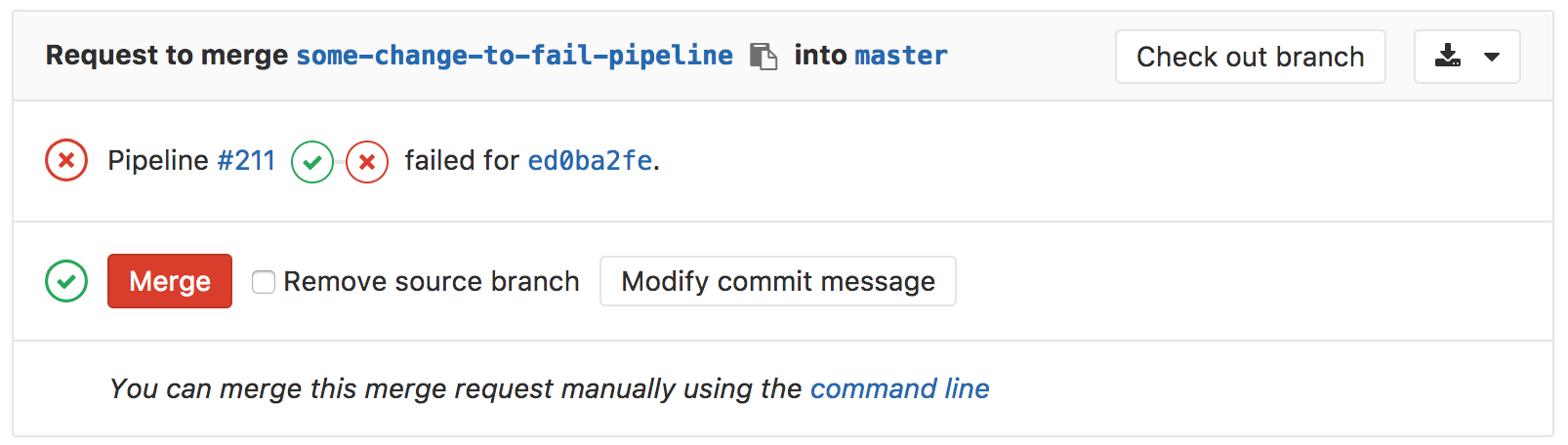Click the large red failed pipeline status icon
1568x445 pixels.
(66, 160)
